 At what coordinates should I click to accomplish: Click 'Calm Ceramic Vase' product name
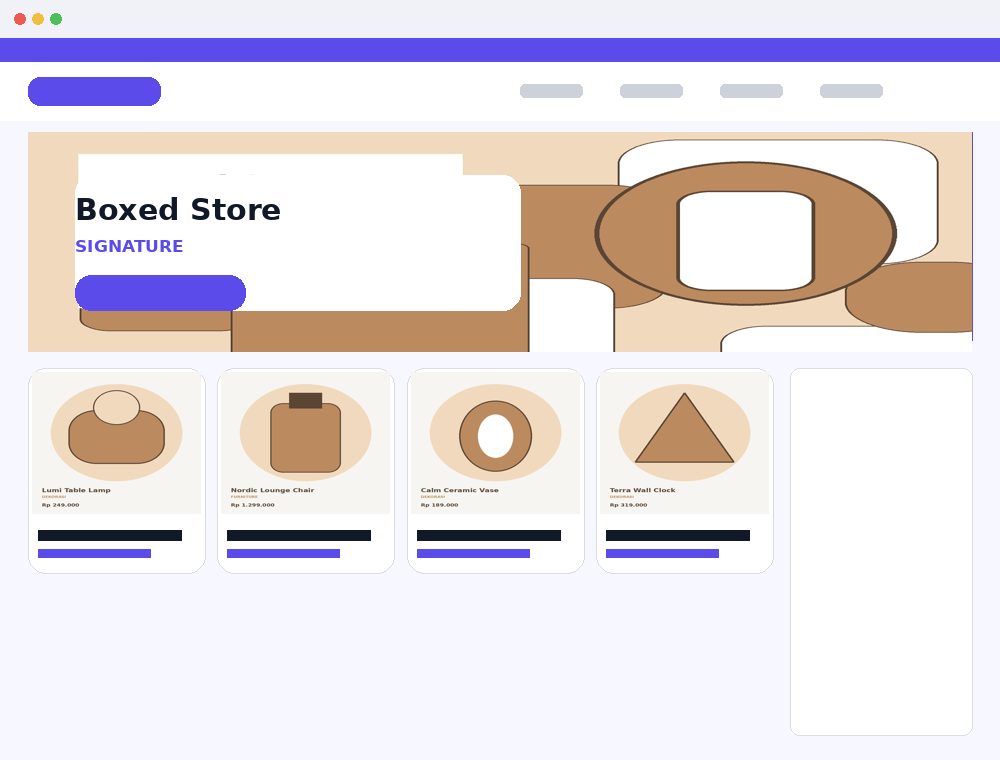[x=459, y=490]
